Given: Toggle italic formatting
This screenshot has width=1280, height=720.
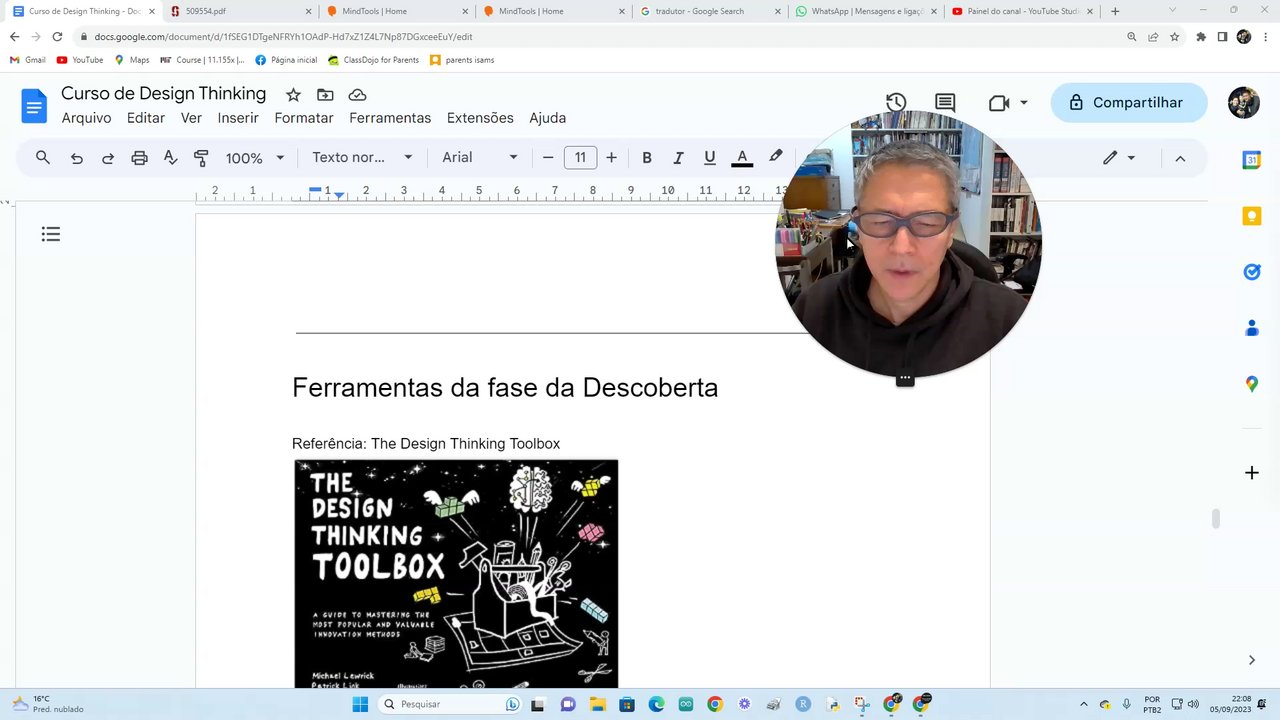Looking at the screenshot, I should point(678,158).
